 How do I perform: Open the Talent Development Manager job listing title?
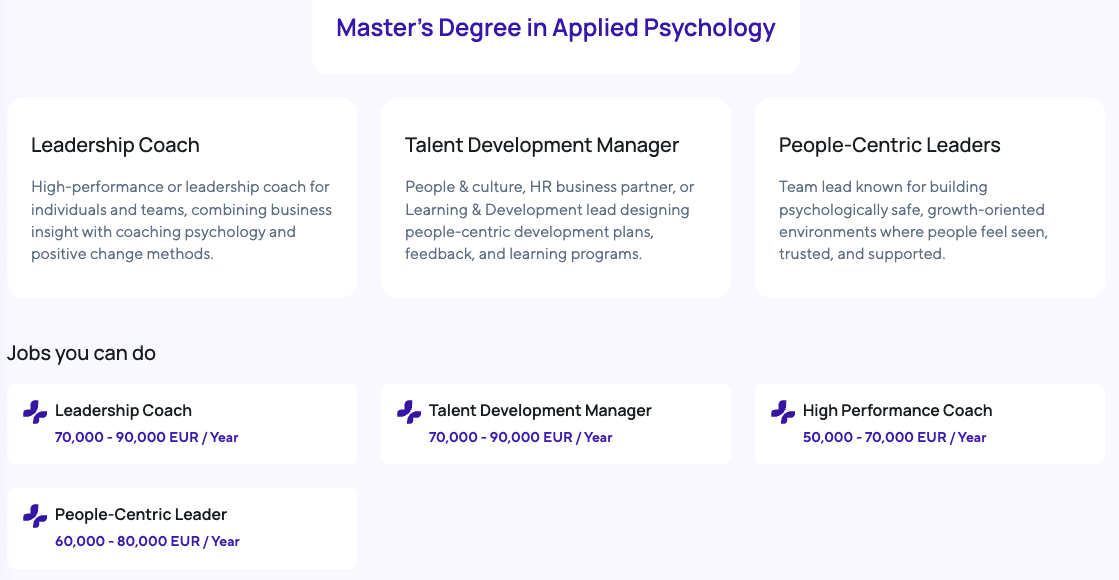point(540,410)
